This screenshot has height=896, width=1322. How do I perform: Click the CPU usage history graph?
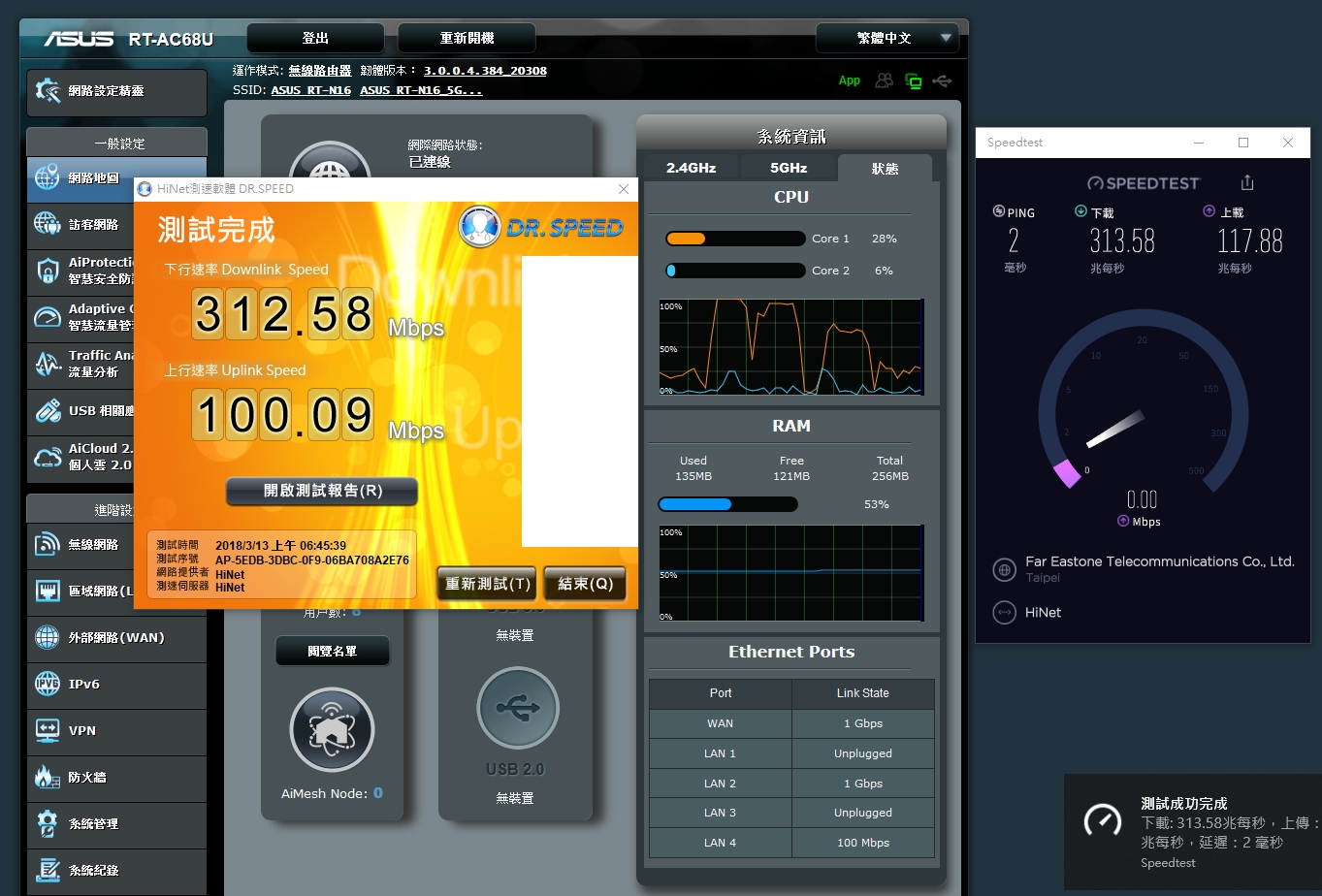791,347
